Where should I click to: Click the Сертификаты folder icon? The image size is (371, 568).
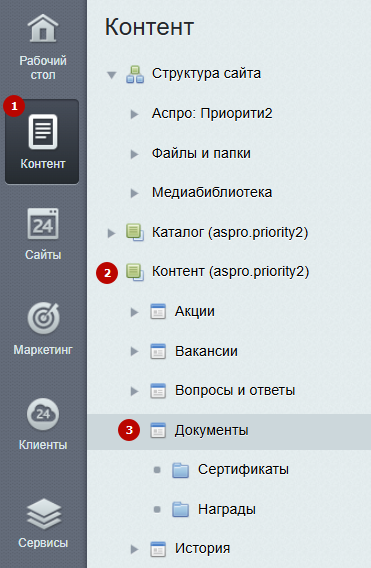(x=180, y=470)
